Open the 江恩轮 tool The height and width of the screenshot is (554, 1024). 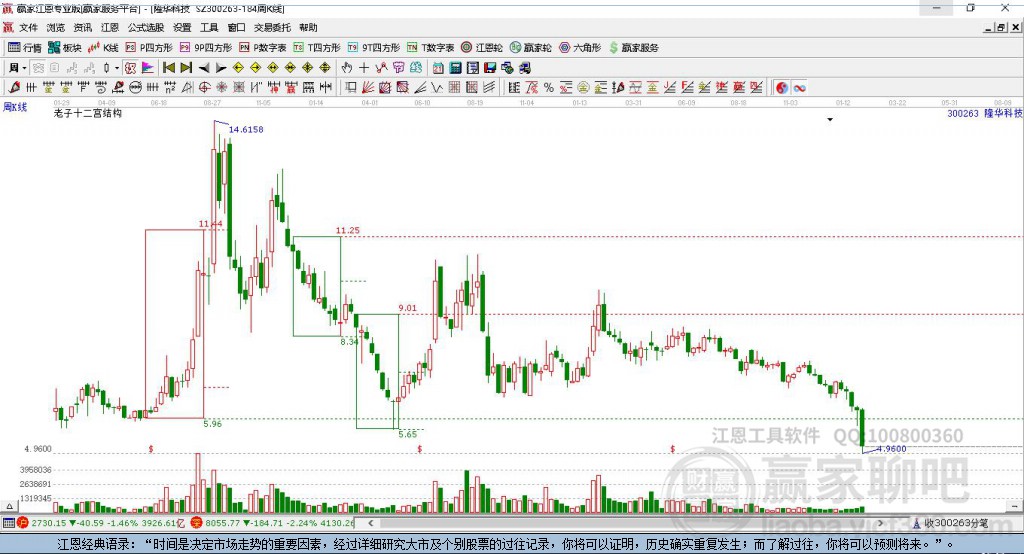482,48
